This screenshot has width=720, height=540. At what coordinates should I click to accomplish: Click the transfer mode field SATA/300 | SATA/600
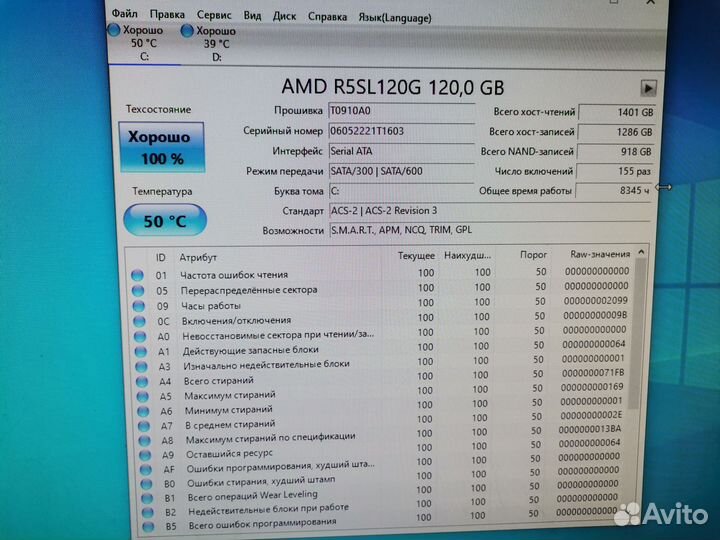pyautogui.click(x=402, y=171)
